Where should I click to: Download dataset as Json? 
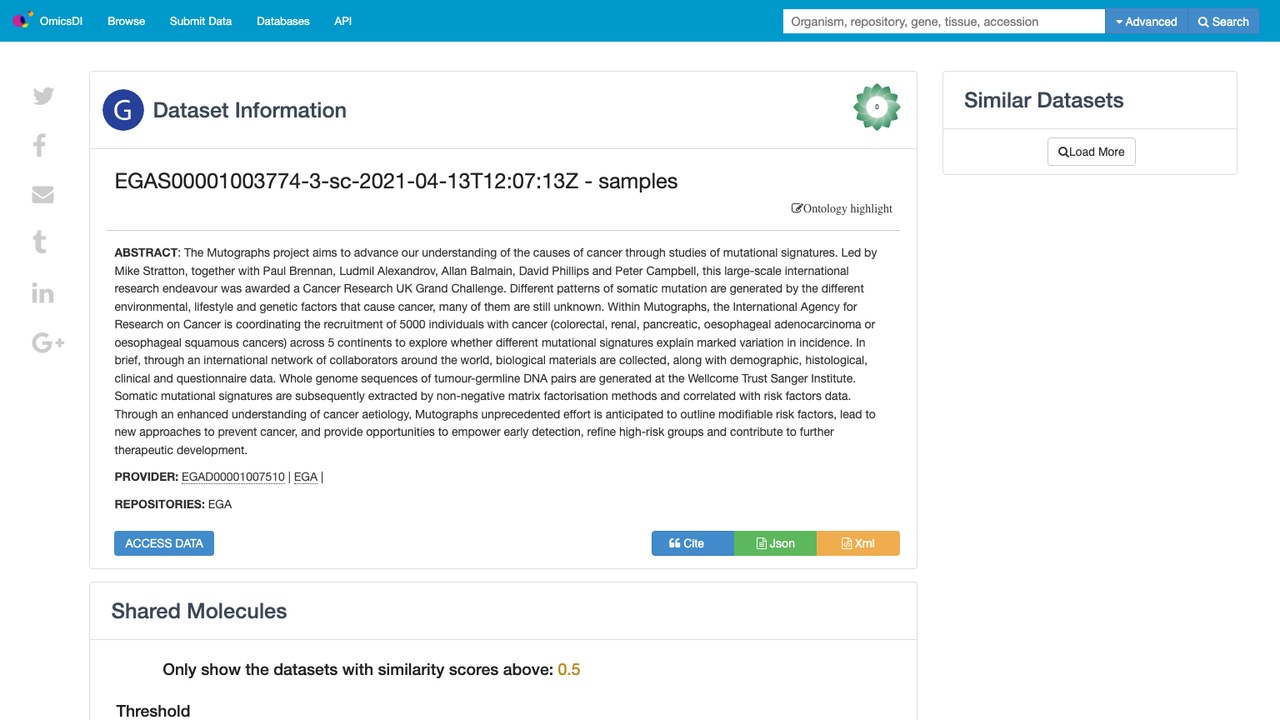[775, 543]
